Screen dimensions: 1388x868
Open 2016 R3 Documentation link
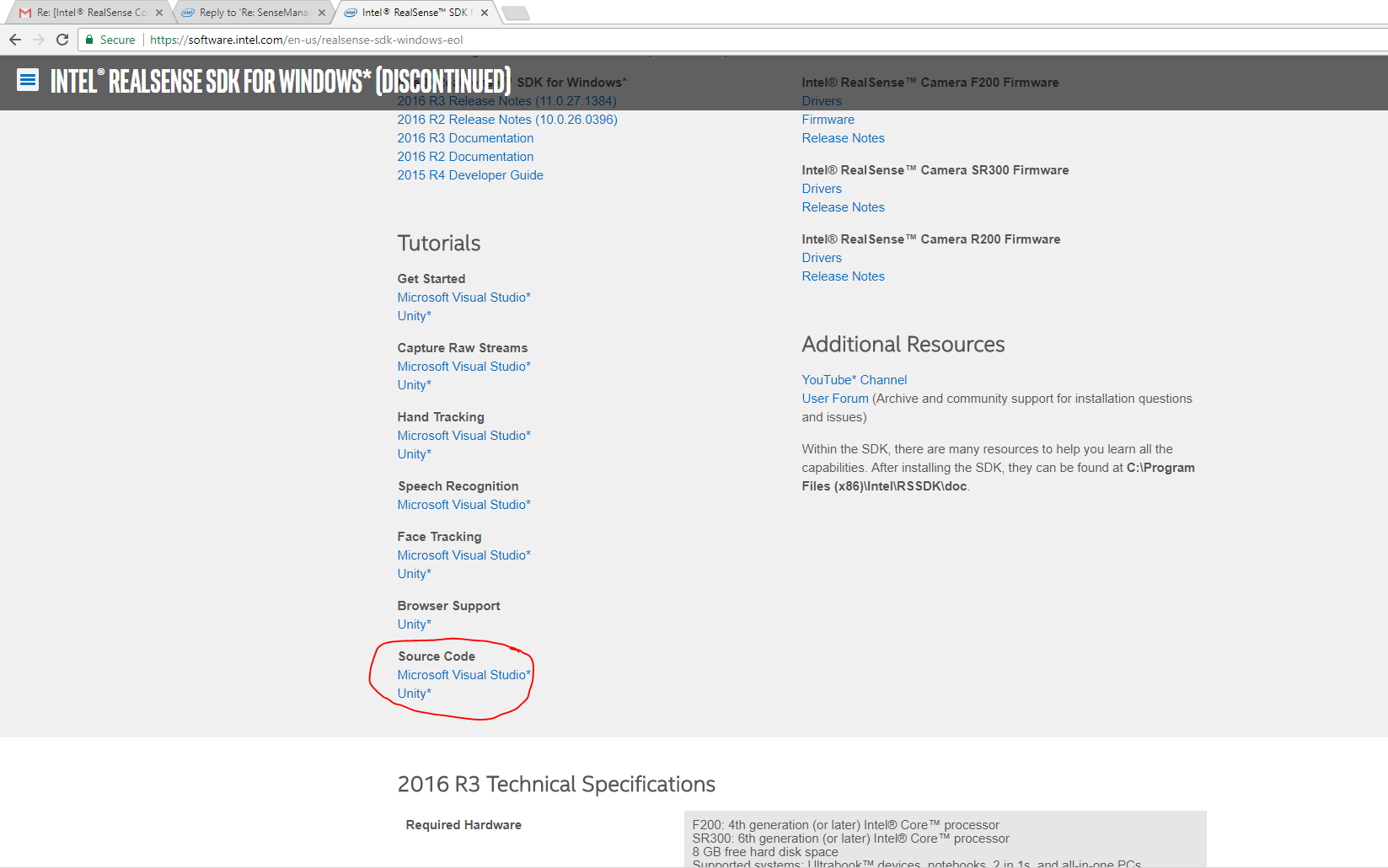tap(465, 138)
